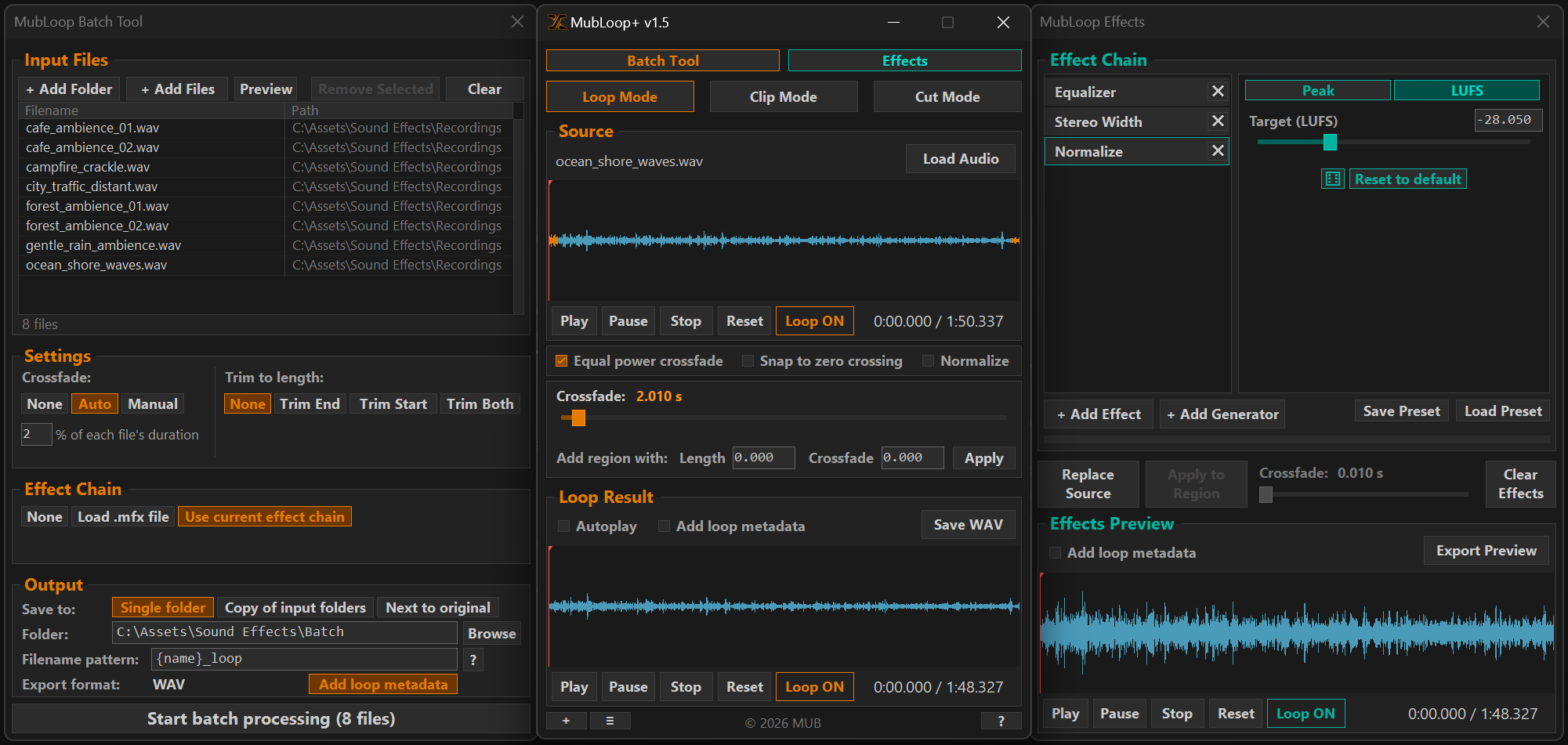This screenshot has width=1568, height=745.
Task: Toggle Loop ON in Source player
Action: (x=814, y=321)
